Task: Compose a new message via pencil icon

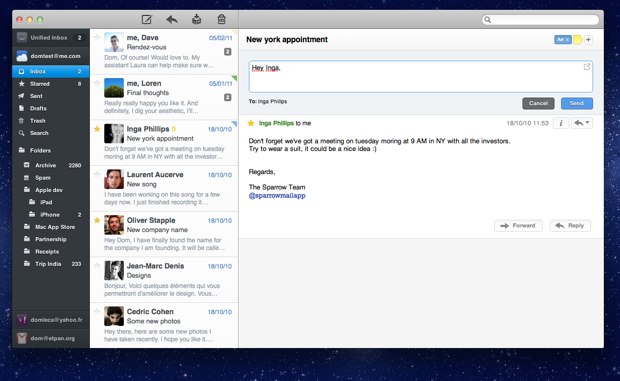Action: click(147, 19)
